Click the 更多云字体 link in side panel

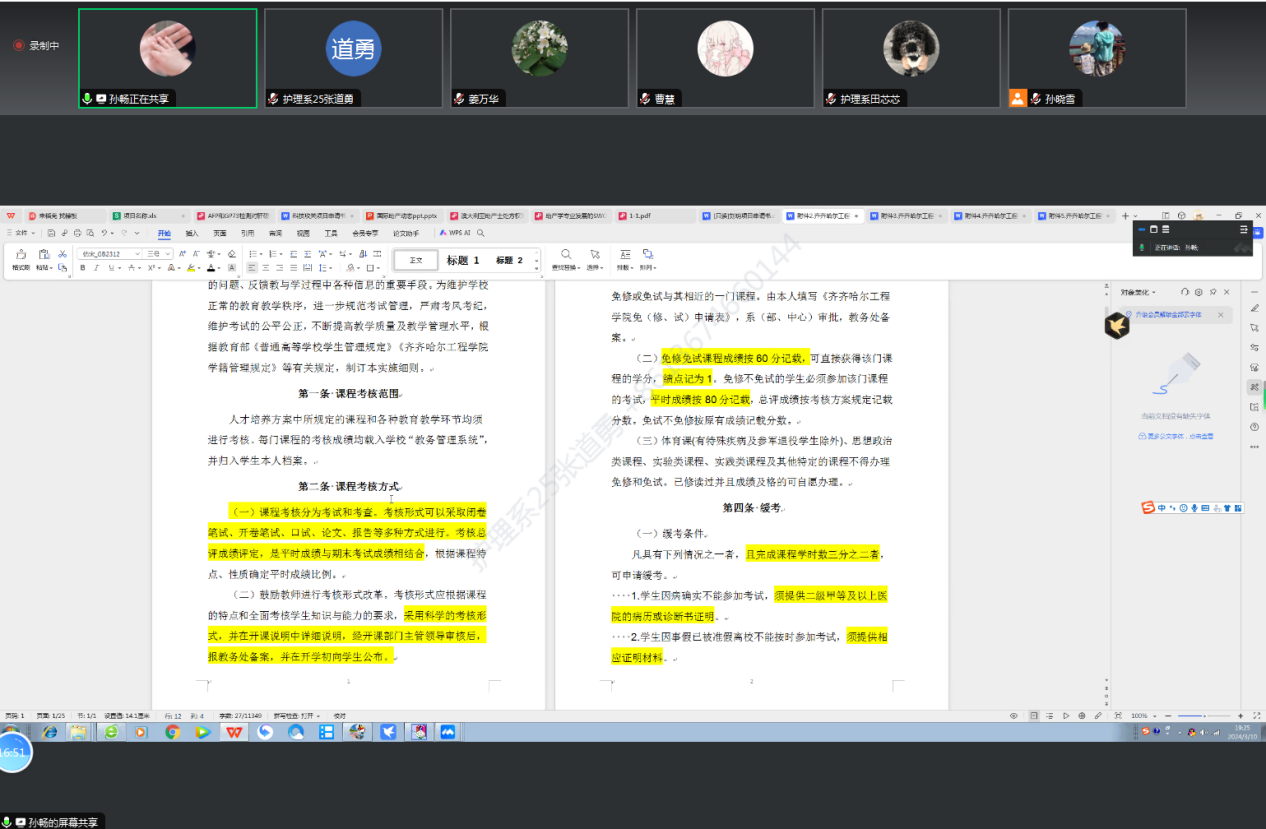(1178, 436)
